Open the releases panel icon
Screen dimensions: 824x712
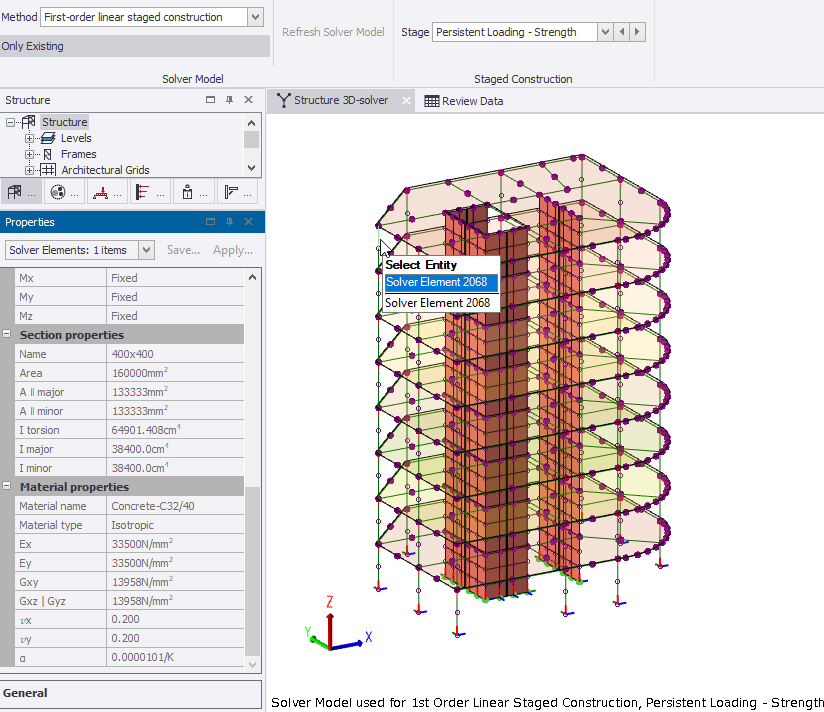(x=229, y=191)
